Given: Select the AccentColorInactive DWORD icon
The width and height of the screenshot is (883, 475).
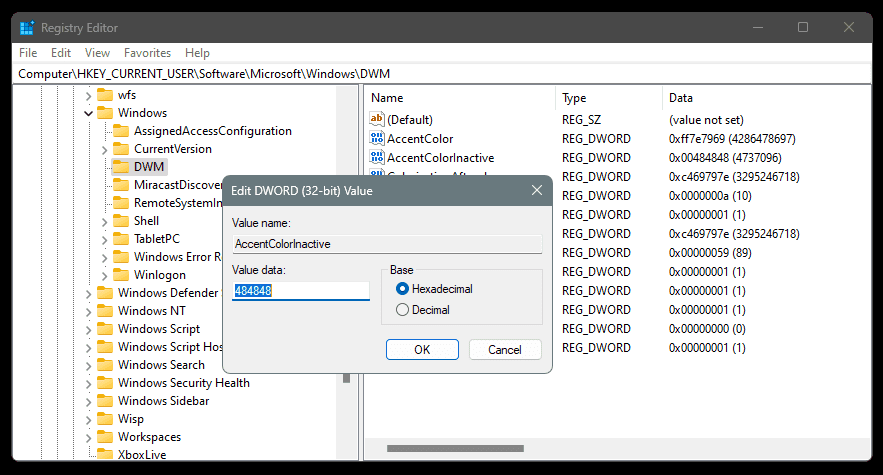Looking at the screenshot, I should [377, 157].
